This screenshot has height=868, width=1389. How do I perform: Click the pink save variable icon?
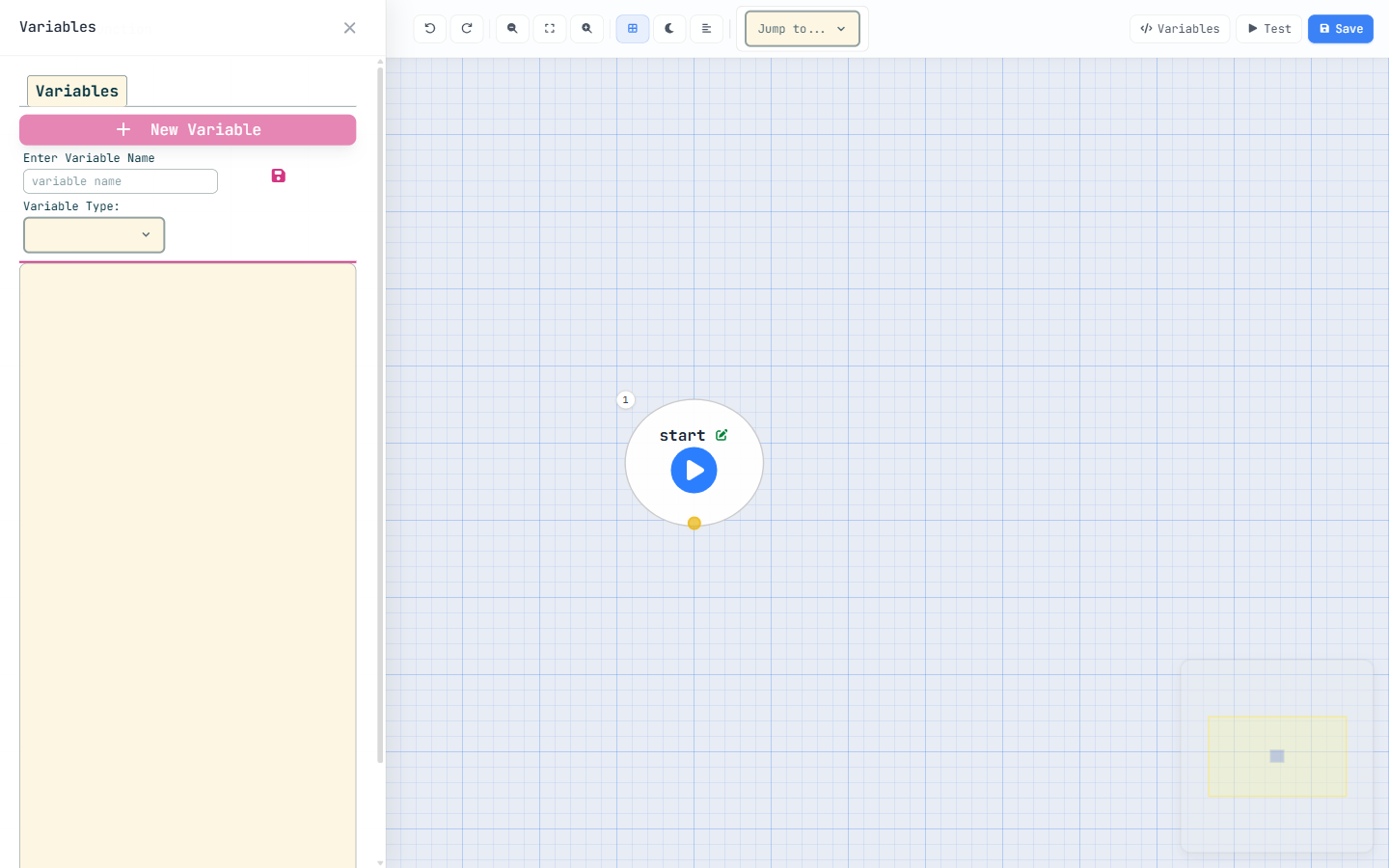(279, 176)
